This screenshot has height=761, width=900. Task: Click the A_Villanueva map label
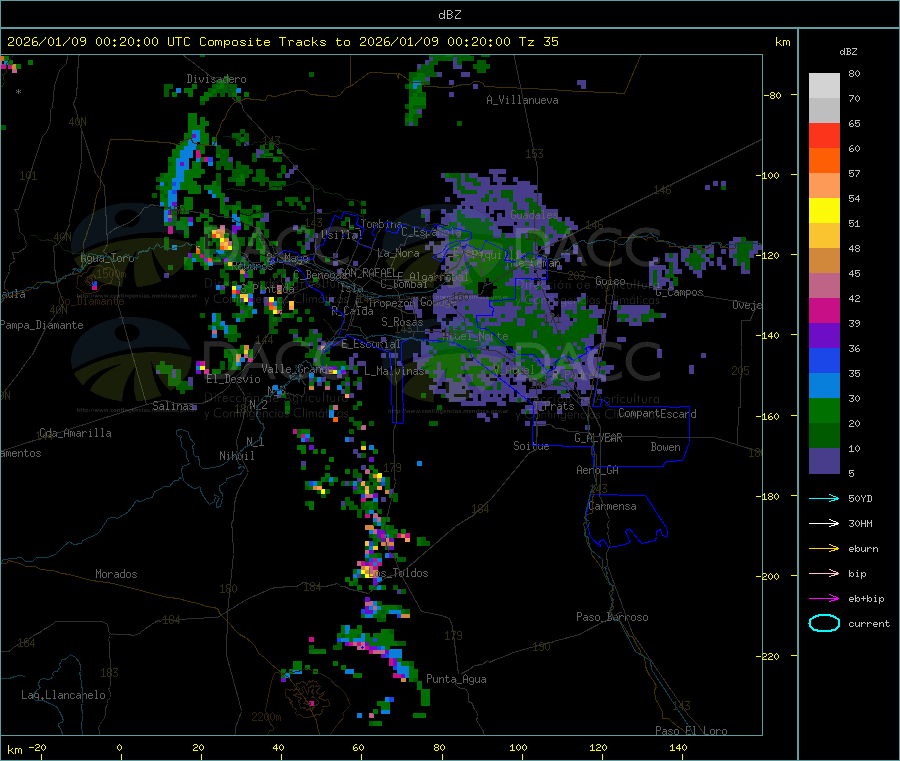(522, 100)
